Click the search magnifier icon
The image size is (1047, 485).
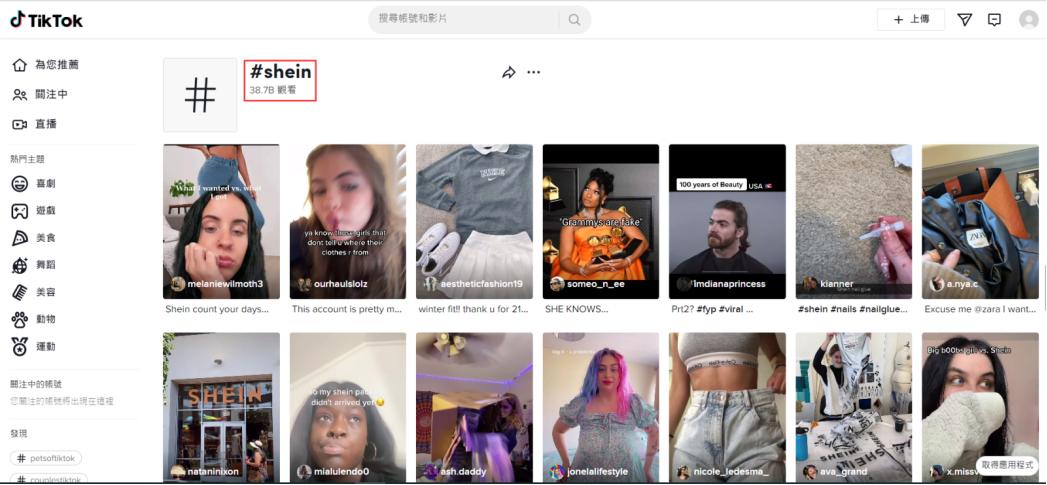(574, 20)
